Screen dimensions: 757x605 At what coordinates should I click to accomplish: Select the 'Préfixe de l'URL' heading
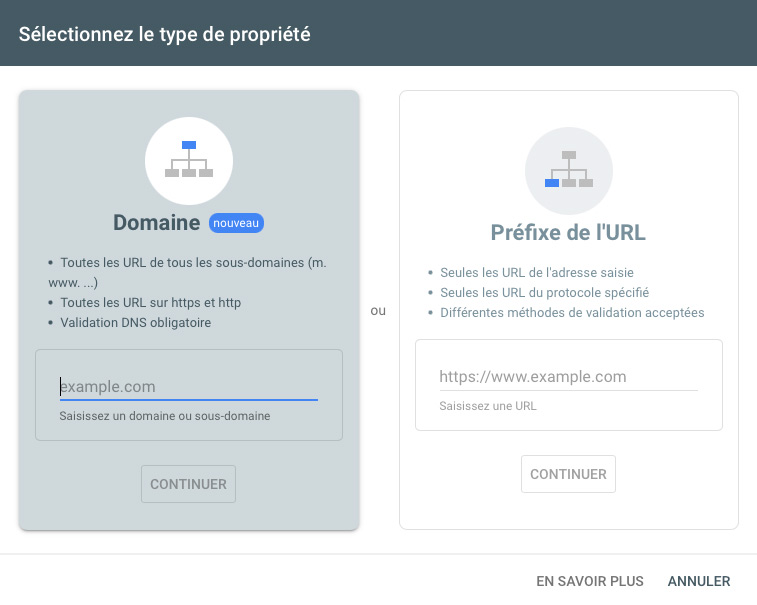tap(568, 233)
